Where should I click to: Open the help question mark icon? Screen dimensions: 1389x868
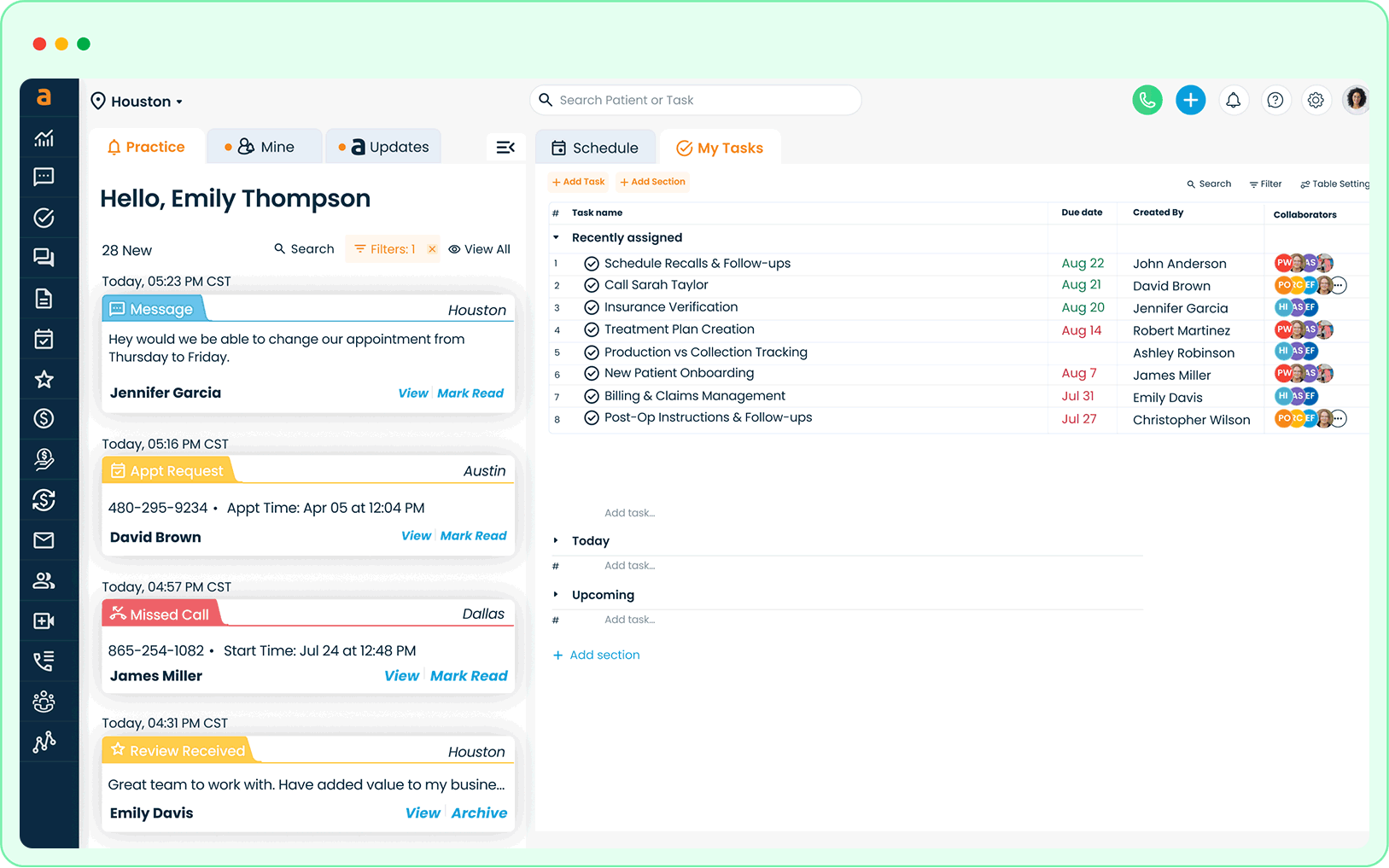1275,100
